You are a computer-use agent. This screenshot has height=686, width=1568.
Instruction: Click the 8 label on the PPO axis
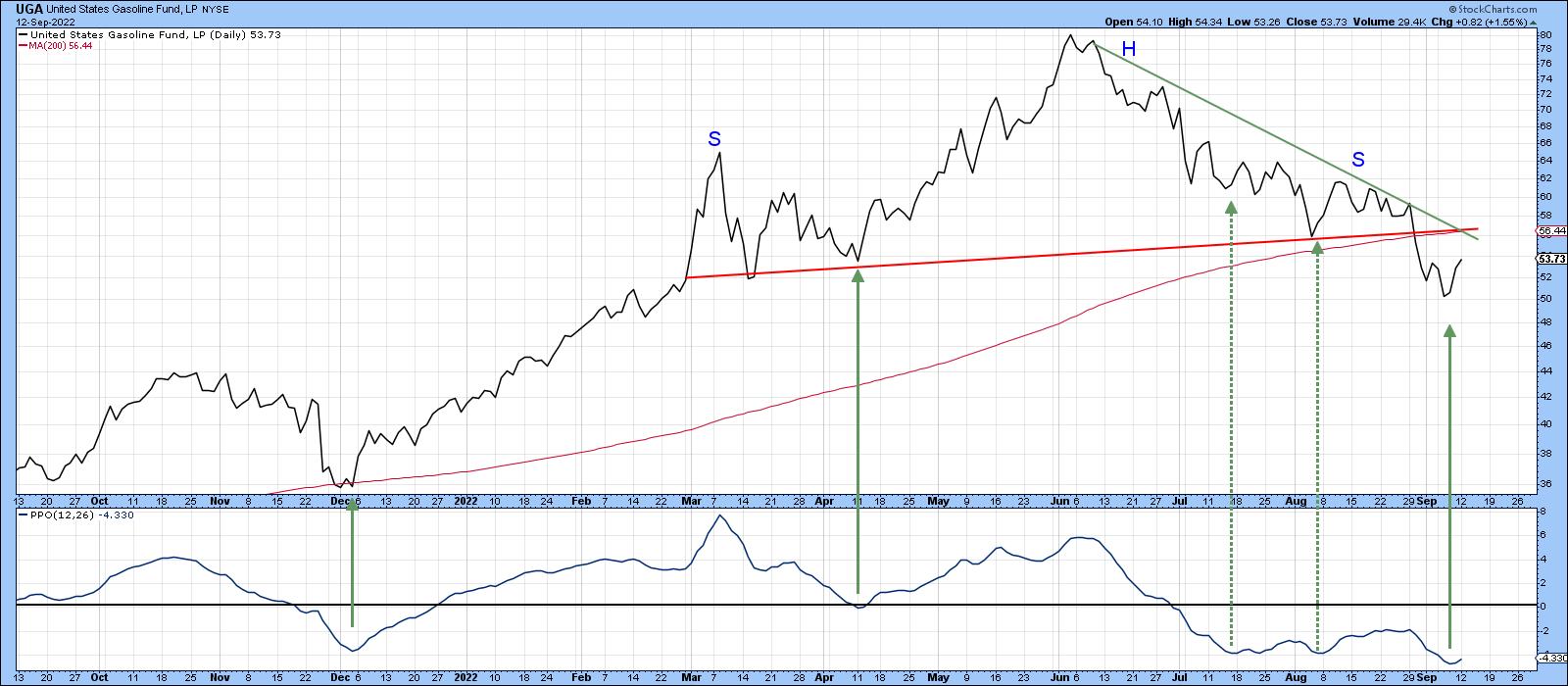click(1543, 512)
